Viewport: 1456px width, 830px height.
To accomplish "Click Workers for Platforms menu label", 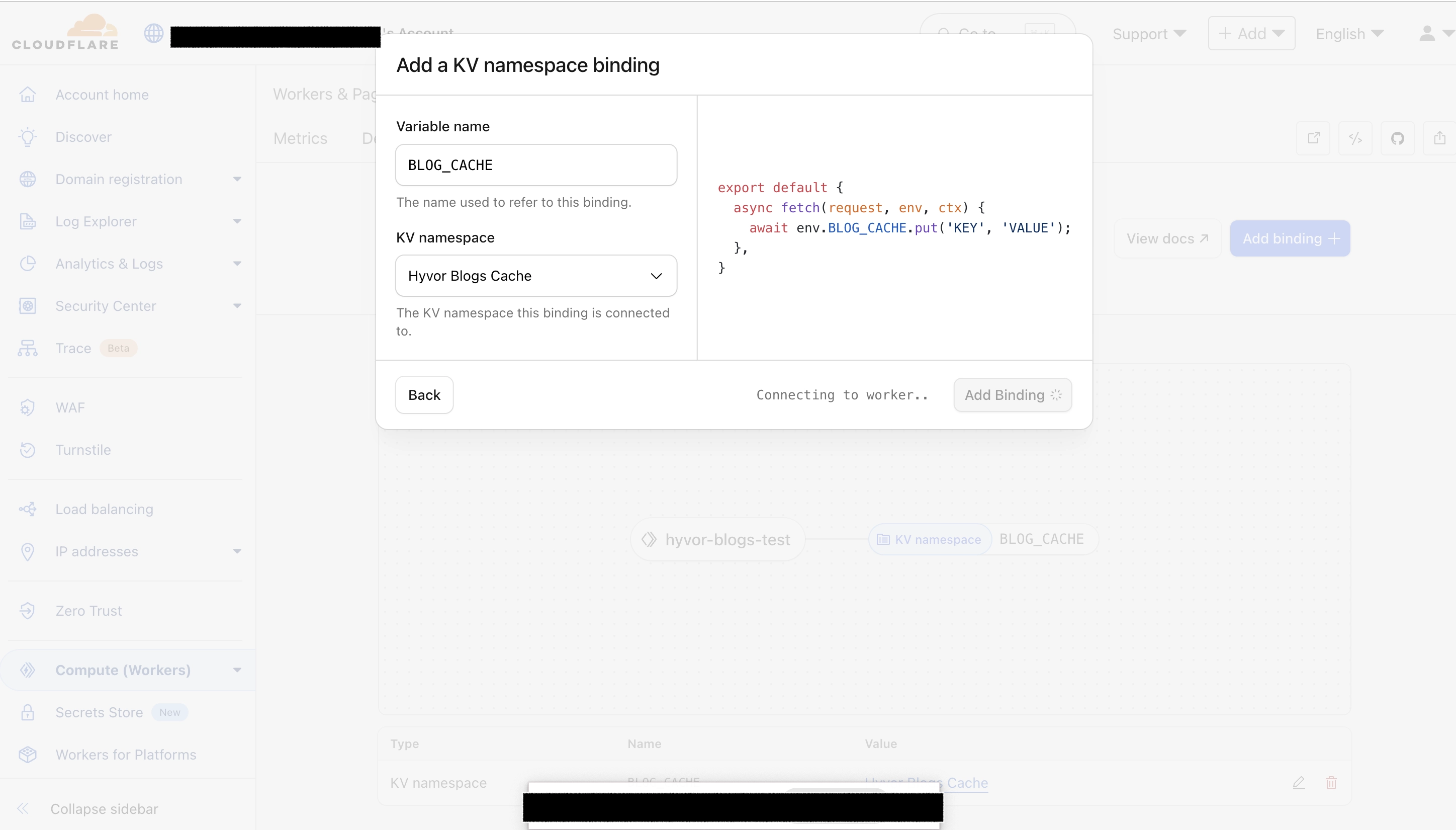I will (126, 754).
